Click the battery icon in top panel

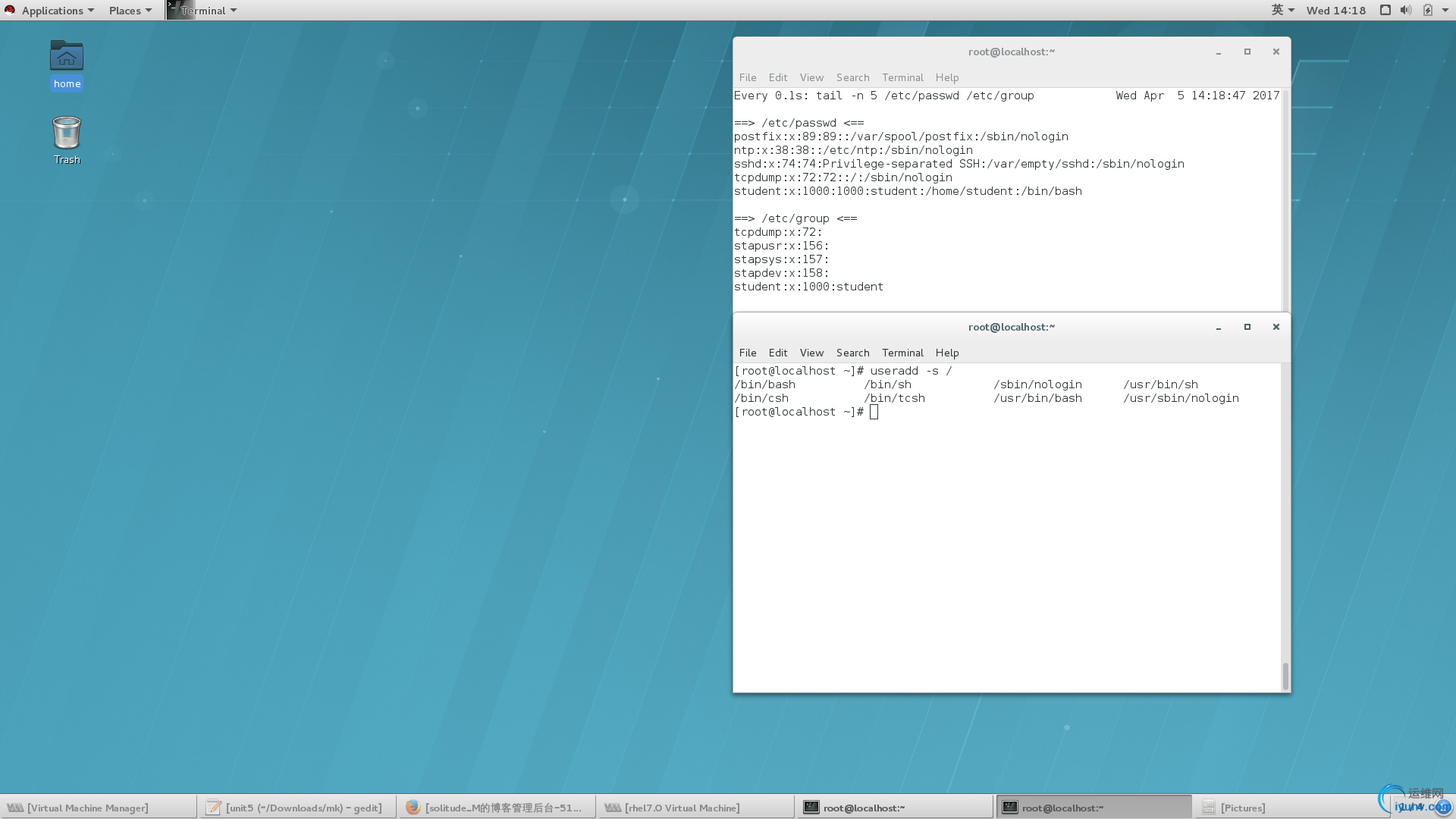pos(1427,10)
